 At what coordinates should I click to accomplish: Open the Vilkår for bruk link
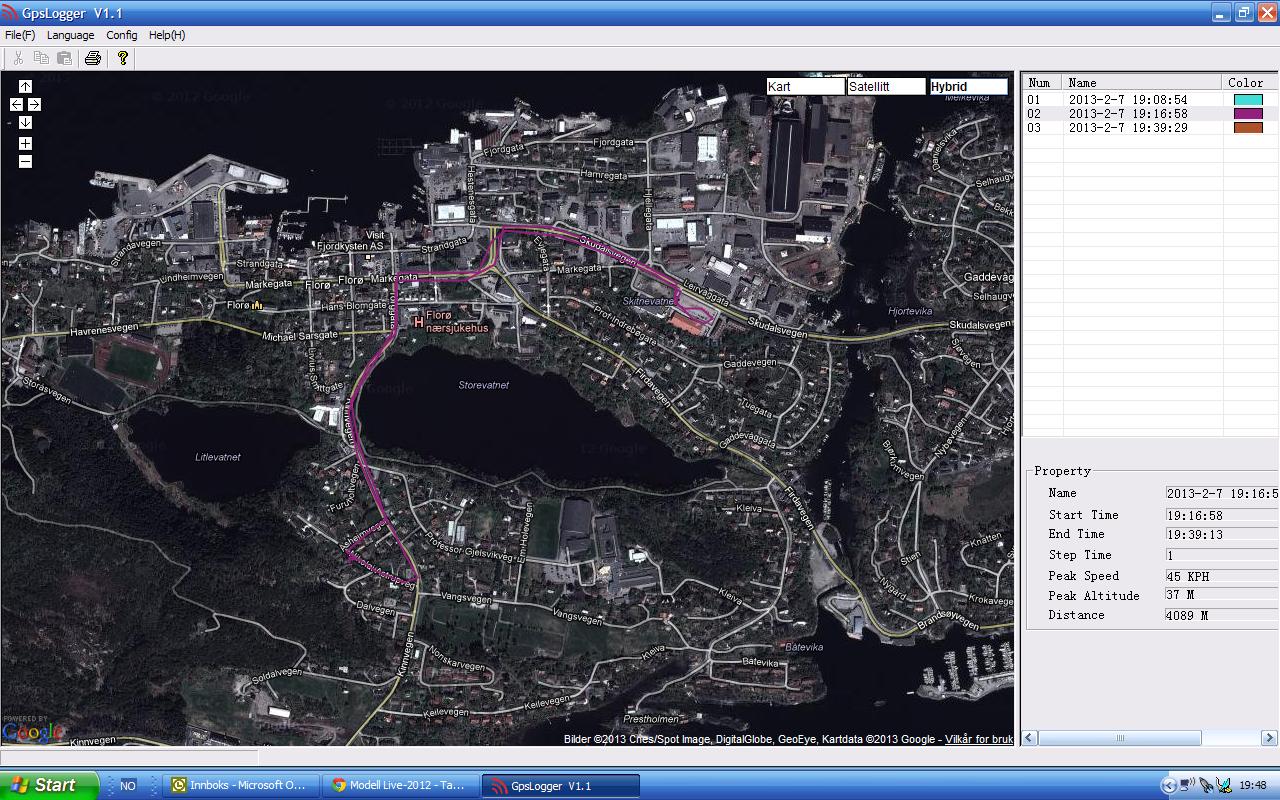point(979,739)
